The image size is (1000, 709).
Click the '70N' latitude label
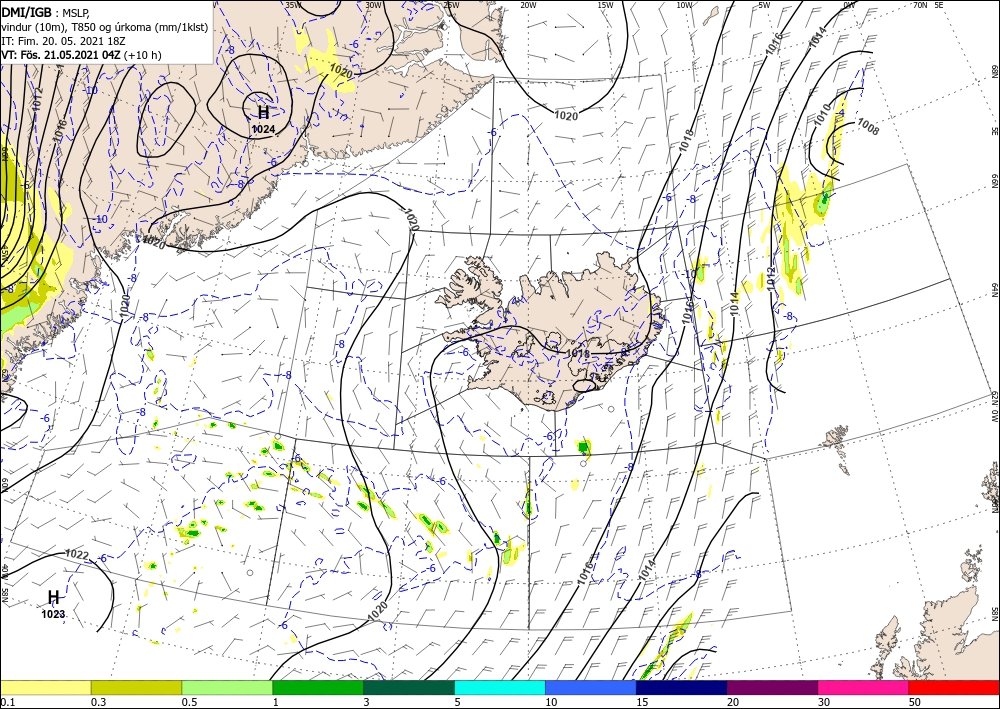coord(920,5)
